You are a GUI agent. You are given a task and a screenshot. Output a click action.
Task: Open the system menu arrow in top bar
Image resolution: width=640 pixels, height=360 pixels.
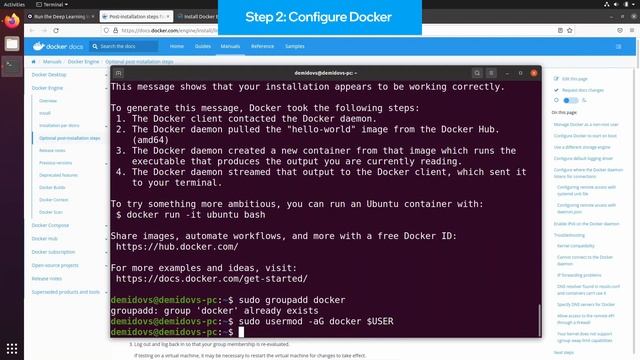coord(634,4)
